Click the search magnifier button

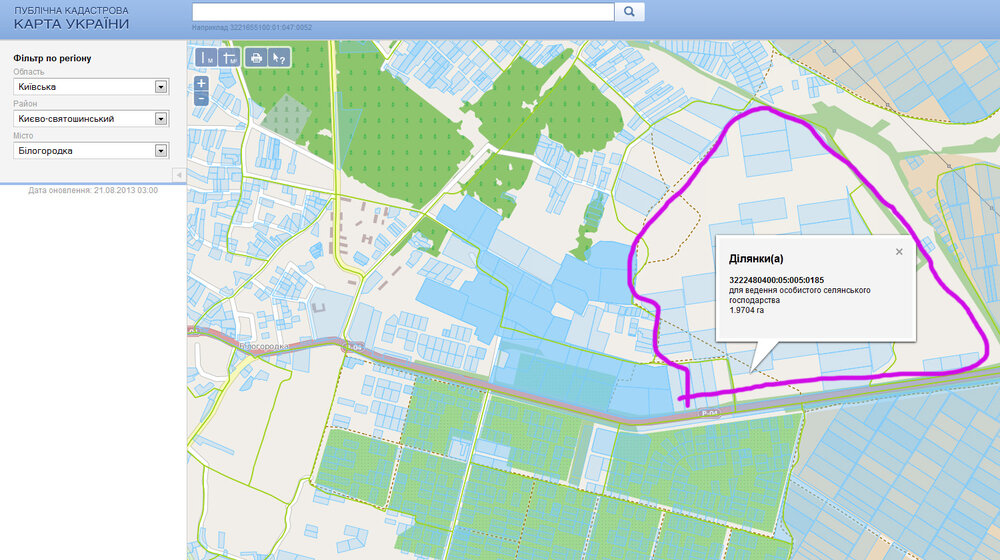coord(629,11)
